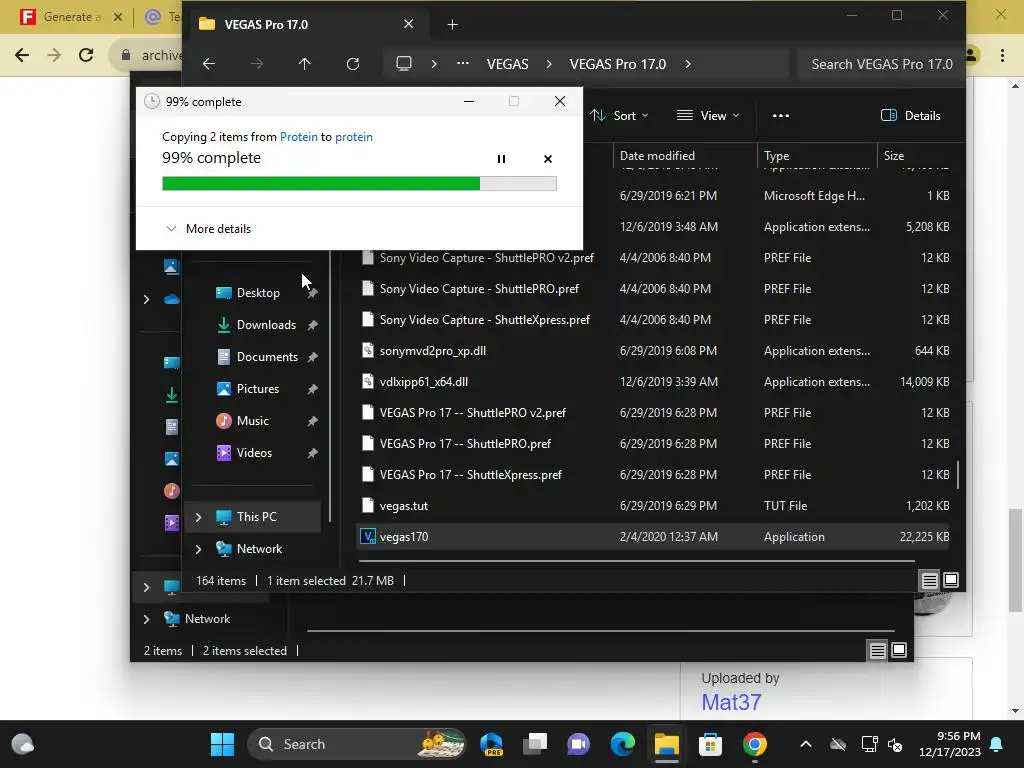Toggle the Details pane
The width and height of the screenshot is (1024, 768).
[x=910, y=116]
